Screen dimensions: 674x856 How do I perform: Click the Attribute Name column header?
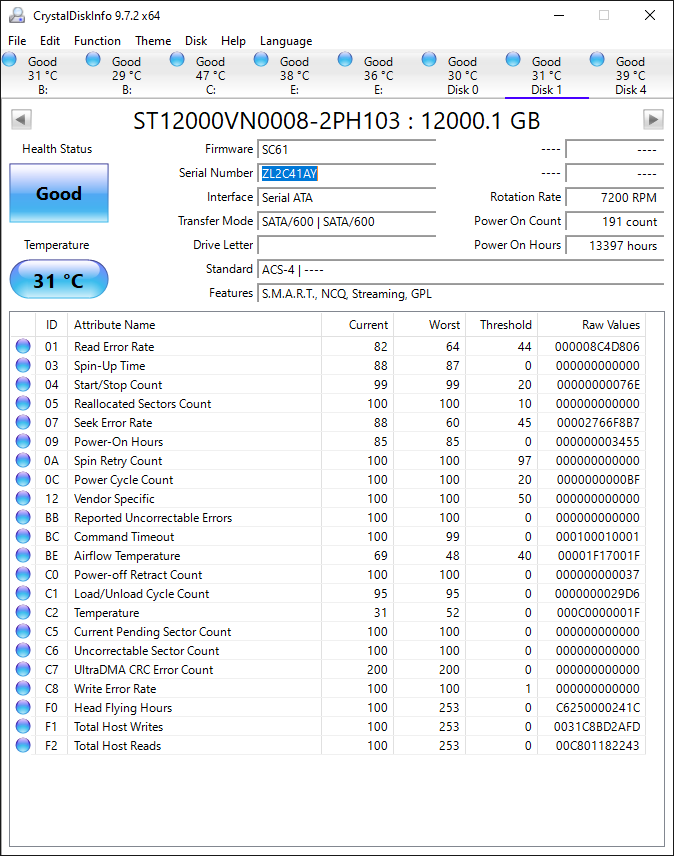114,325
